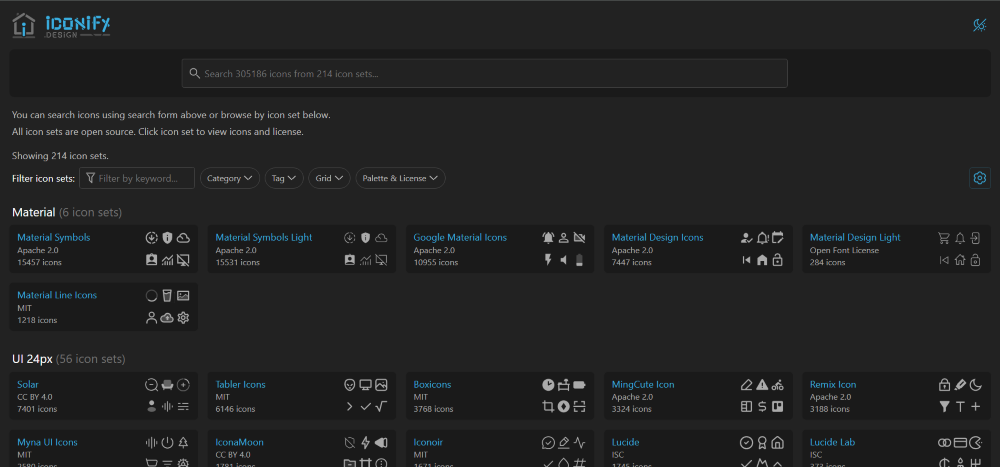Viewport: 1000px width, 467px height.
Task: Open the Tabler Icons set
Action: coord(240,385)
